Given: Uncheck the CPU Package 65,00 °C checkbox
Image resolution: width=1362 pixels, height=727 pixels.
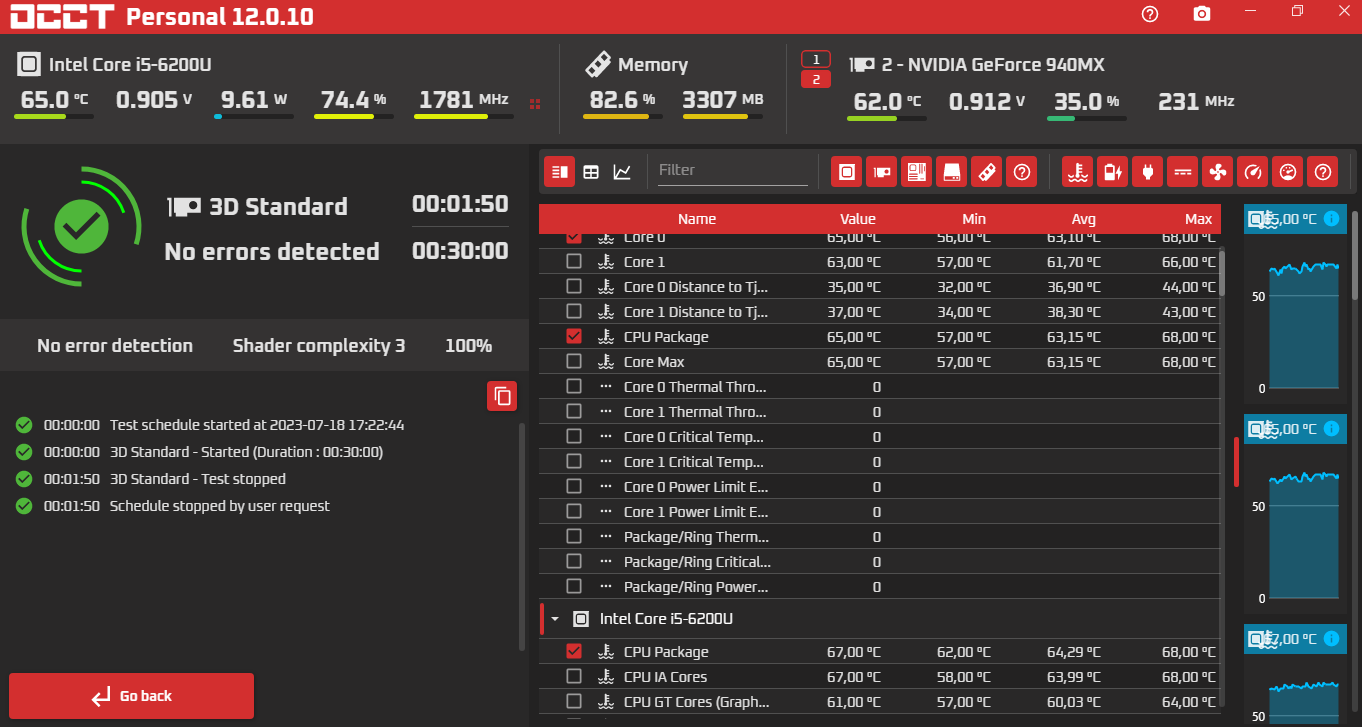Looking at the screenshot, I should (574, 337).
